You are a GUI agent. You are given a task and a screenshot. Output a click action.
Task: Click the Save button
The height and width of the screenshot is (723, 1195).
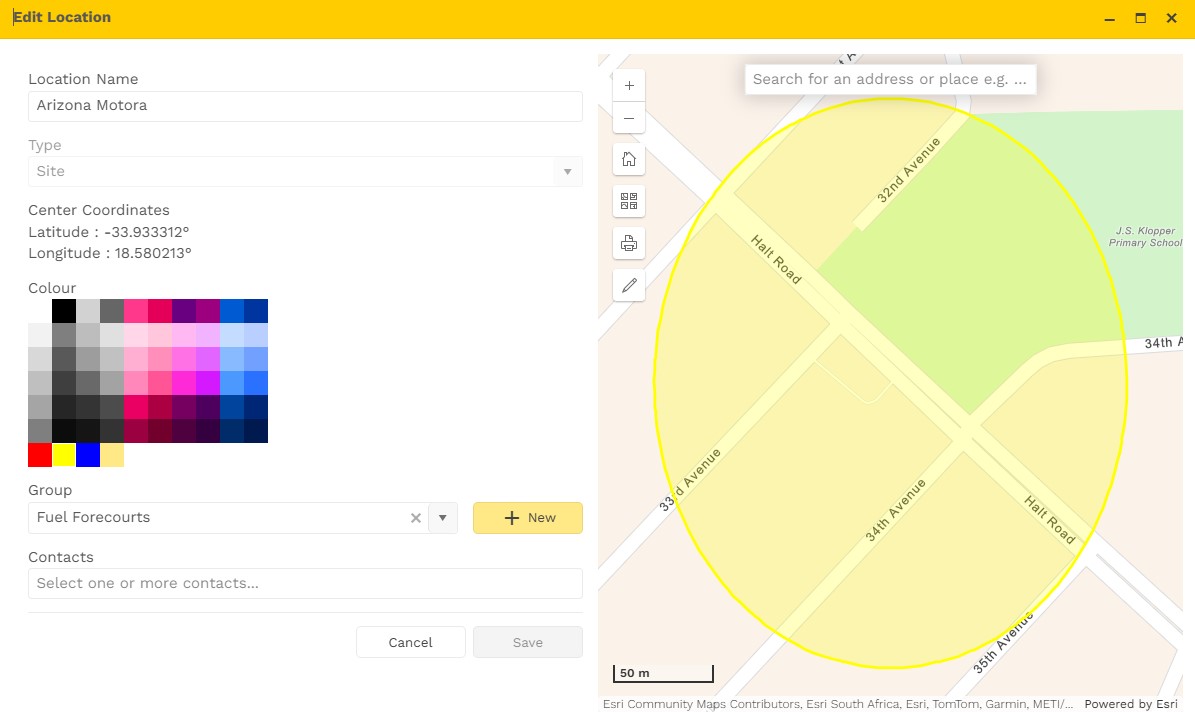(x=527, y=642)
